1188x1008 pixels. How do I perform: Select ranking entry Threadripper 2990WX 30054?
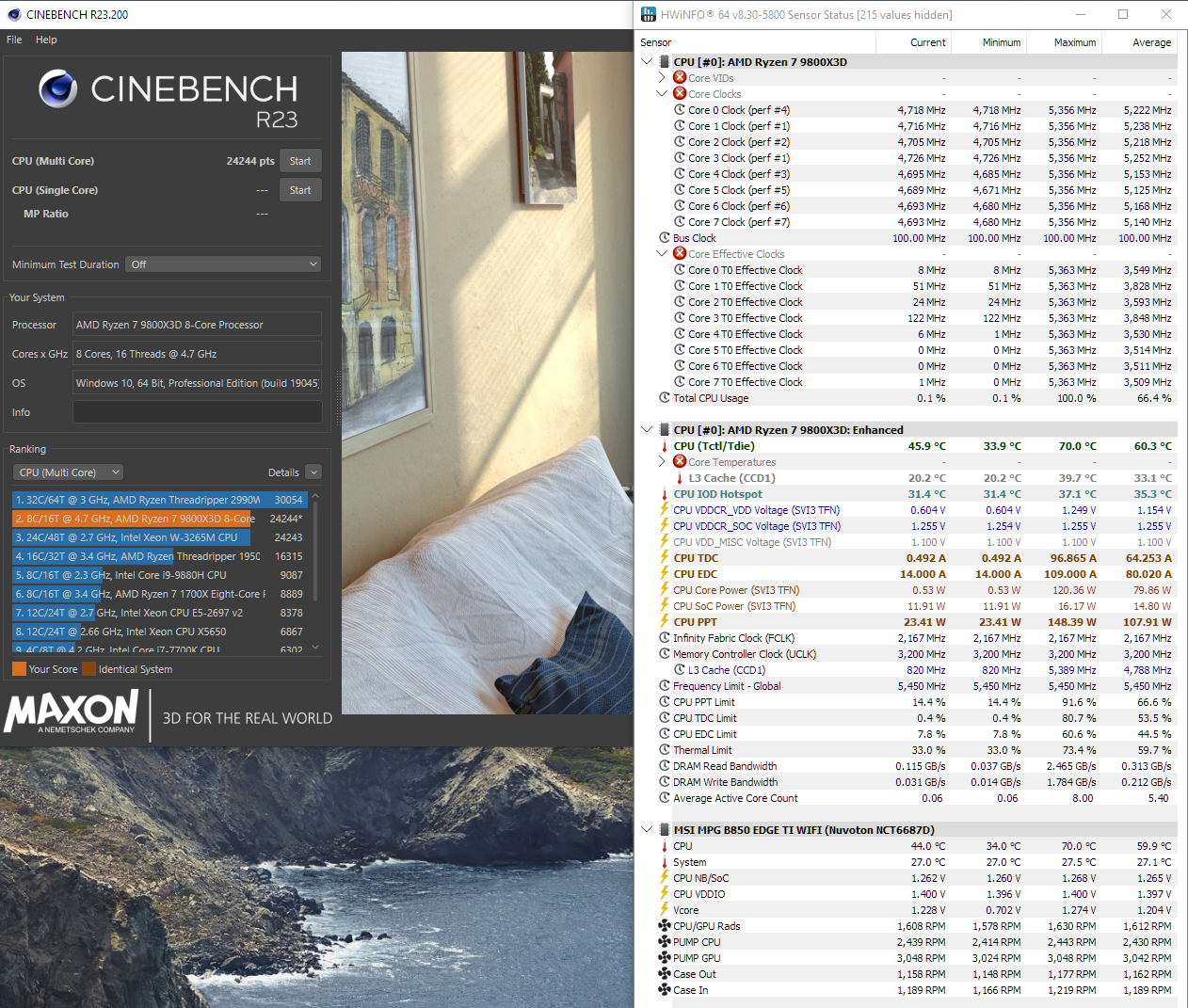pos(160,500)
